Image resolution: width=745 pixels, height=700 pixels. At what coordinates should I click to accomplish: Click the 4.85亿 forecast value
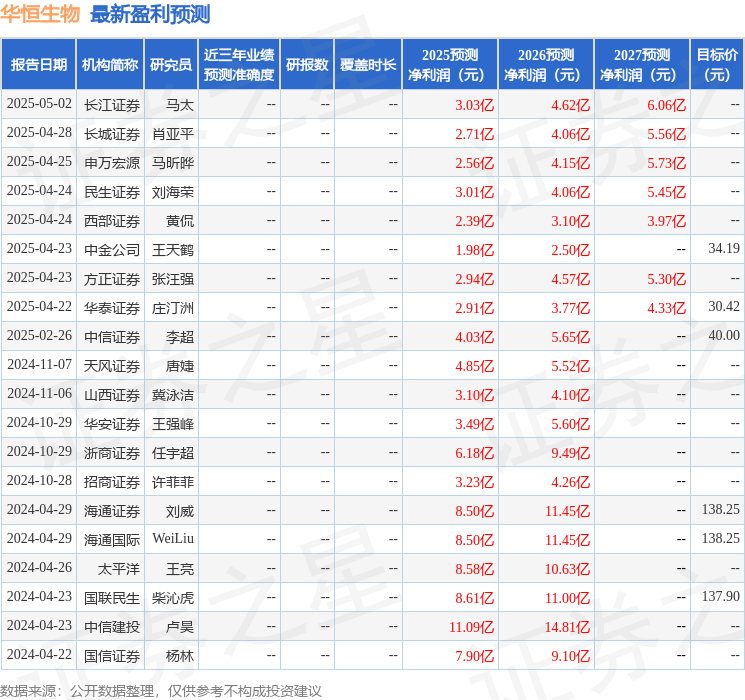(474, 366)
